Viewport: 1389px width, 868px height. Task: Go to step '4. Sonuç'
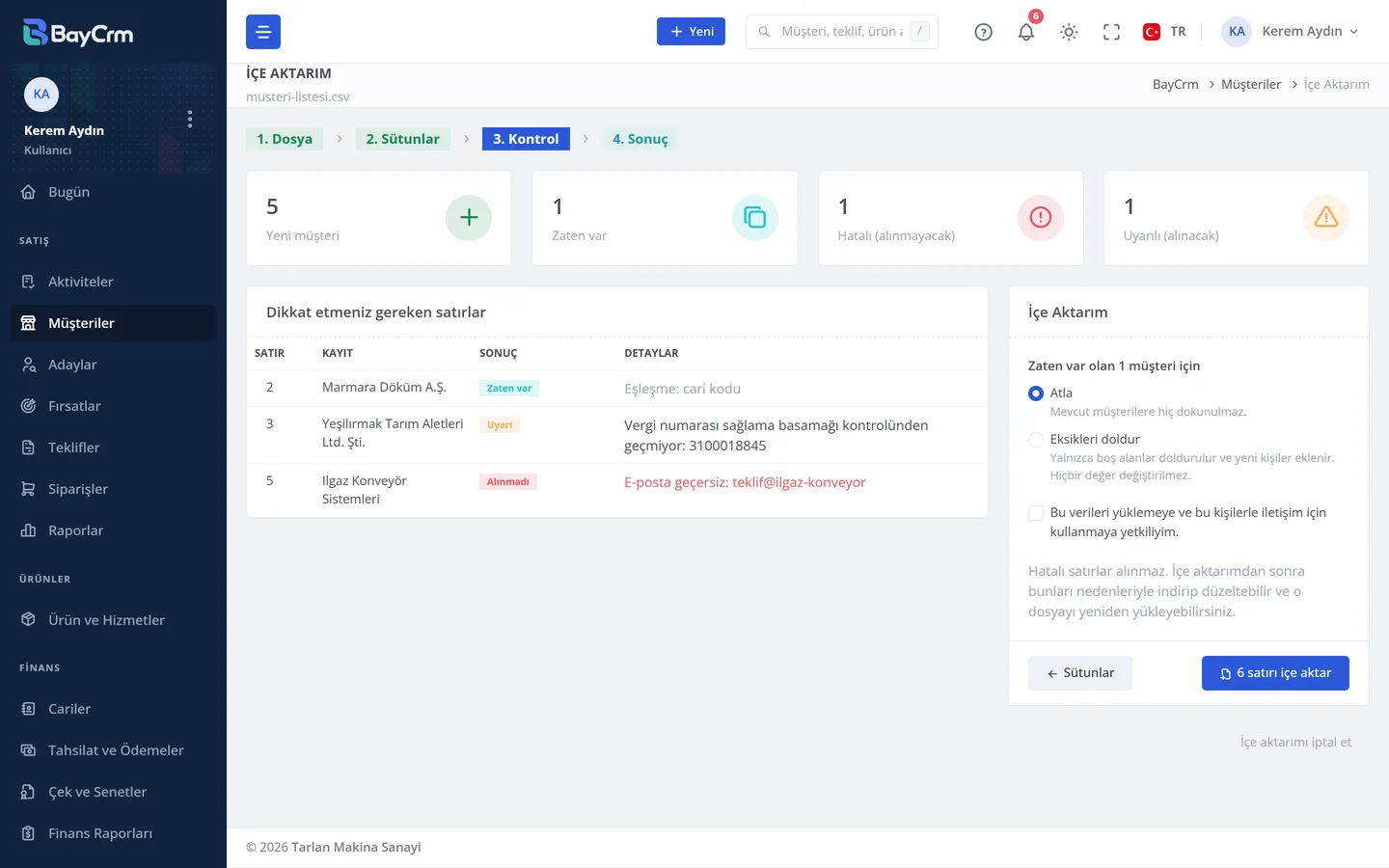[640, 139]
